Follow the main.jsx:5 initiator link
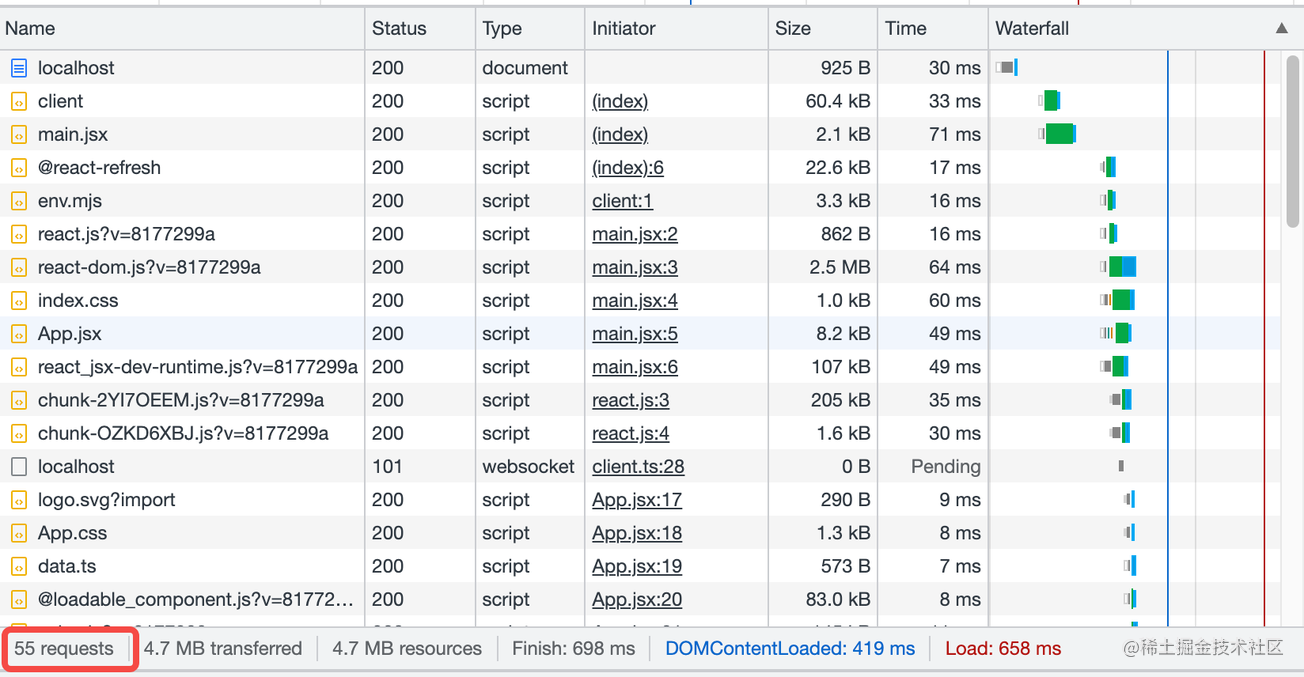Image resolution: width=1304 pixels, height=677 pixels. [x=634, y=333]
